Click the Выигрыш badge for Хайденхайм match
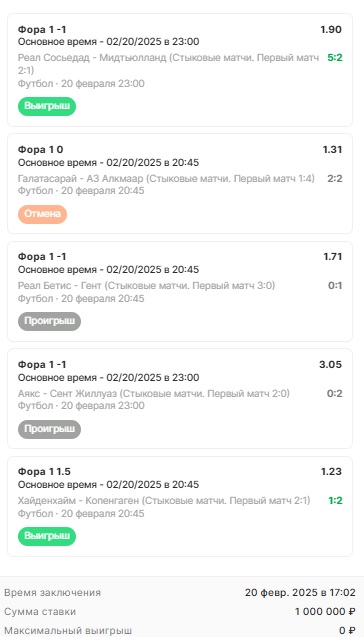 pyautogui.click(x=47, y=536)
